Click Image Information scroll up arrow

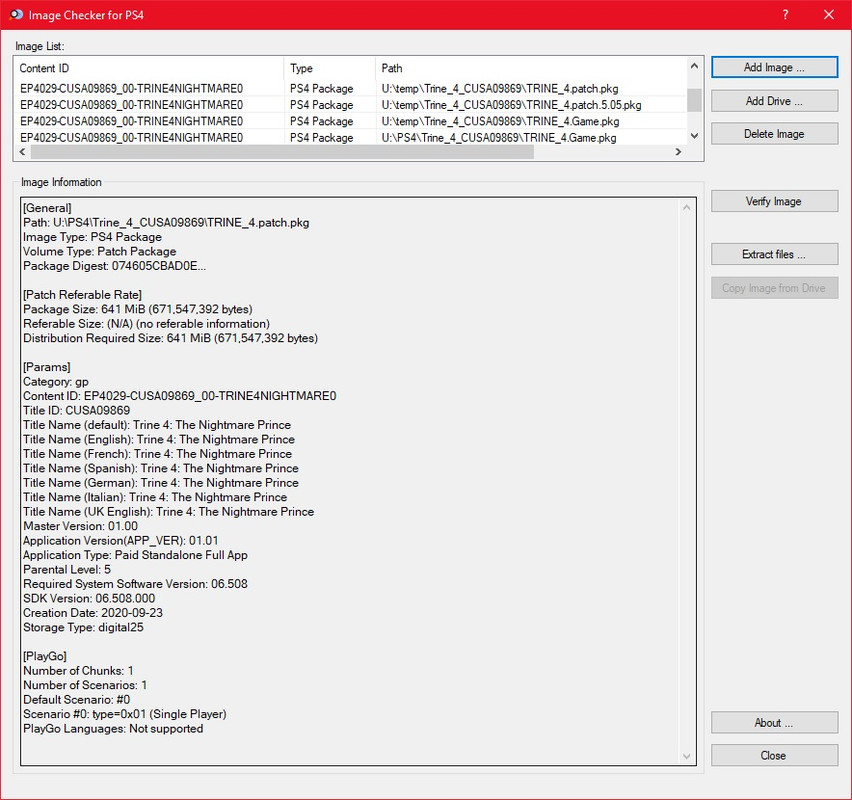(x=687, y=208)
